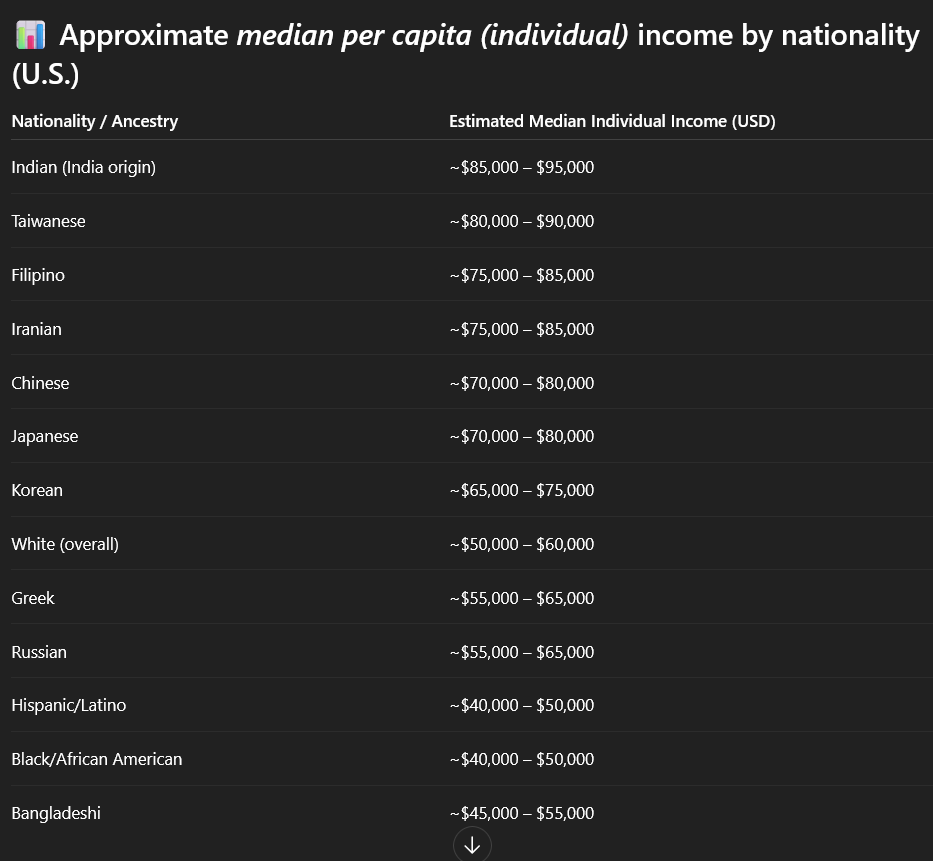Select the White (overall) row label
This screenshot has width=933, height=861.
(65, 544)
